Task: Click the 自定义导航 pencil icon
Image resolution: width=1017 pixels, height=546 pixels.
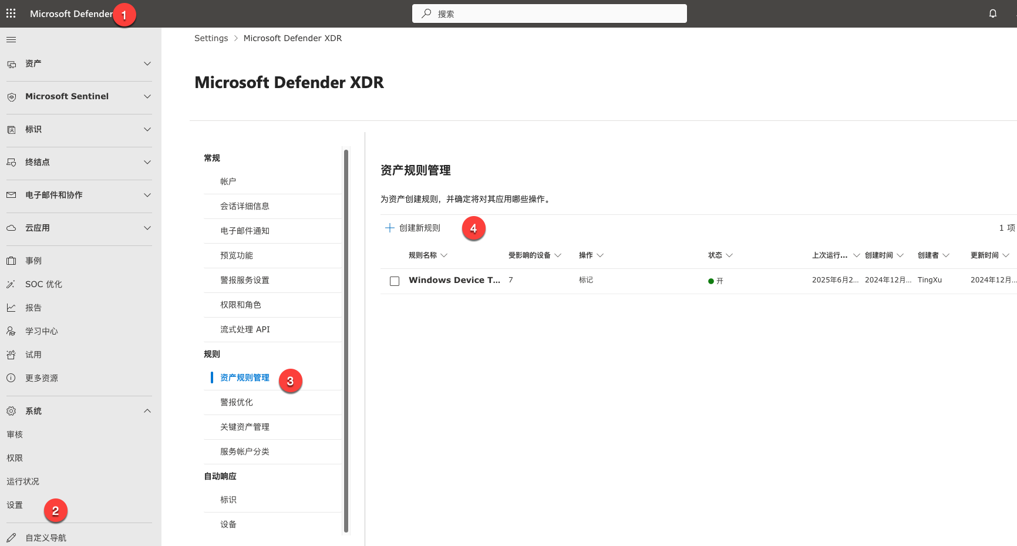Action: pos(11,538)
